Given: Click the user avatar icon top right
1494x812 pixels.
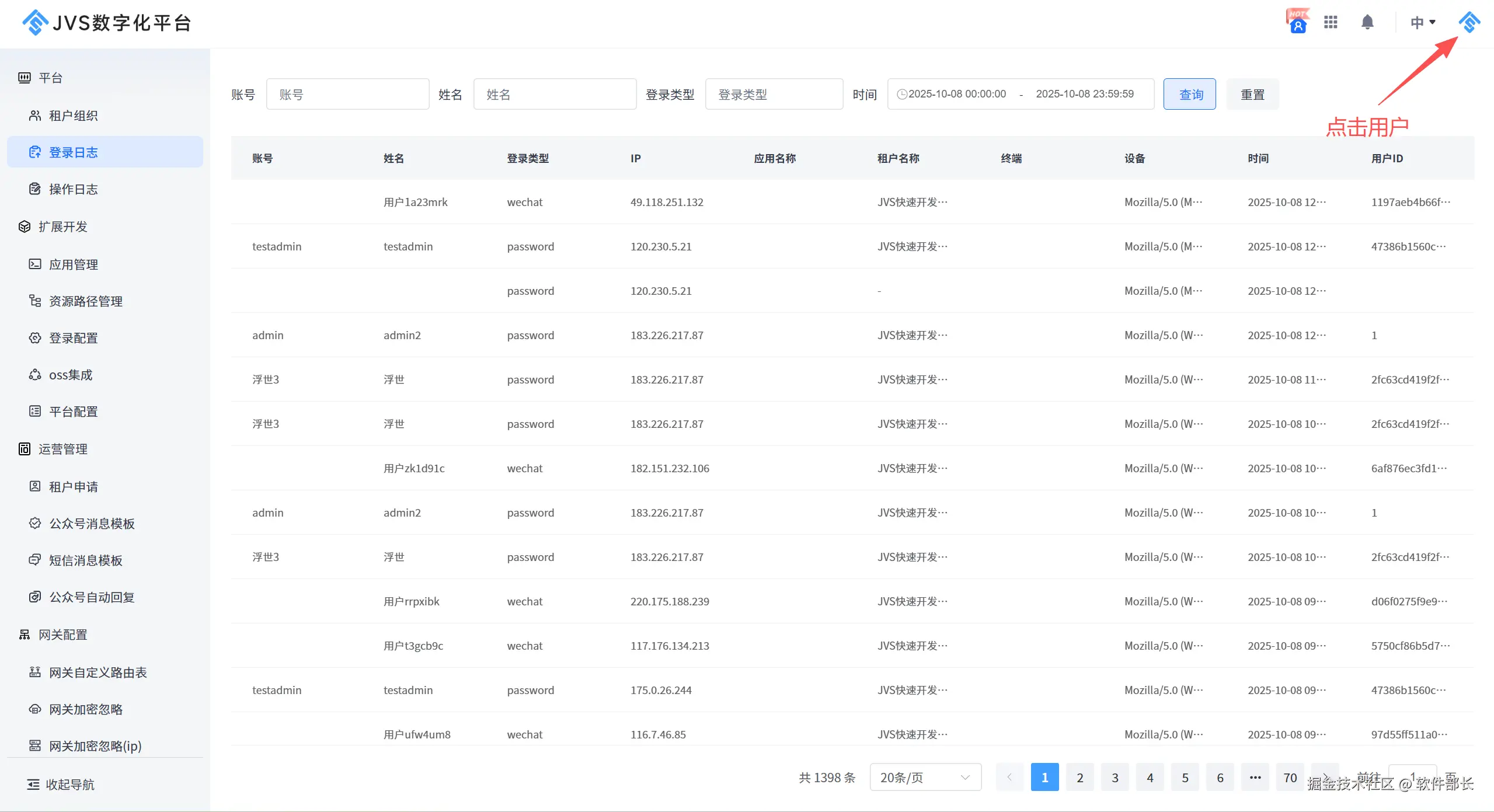Looking at the screenshot, I should click(x=1469, y=22).
